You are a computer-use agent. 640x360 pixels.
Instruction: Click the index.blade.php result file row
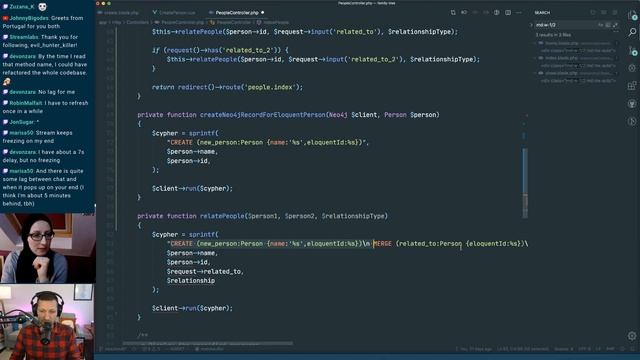coord(576,58)
